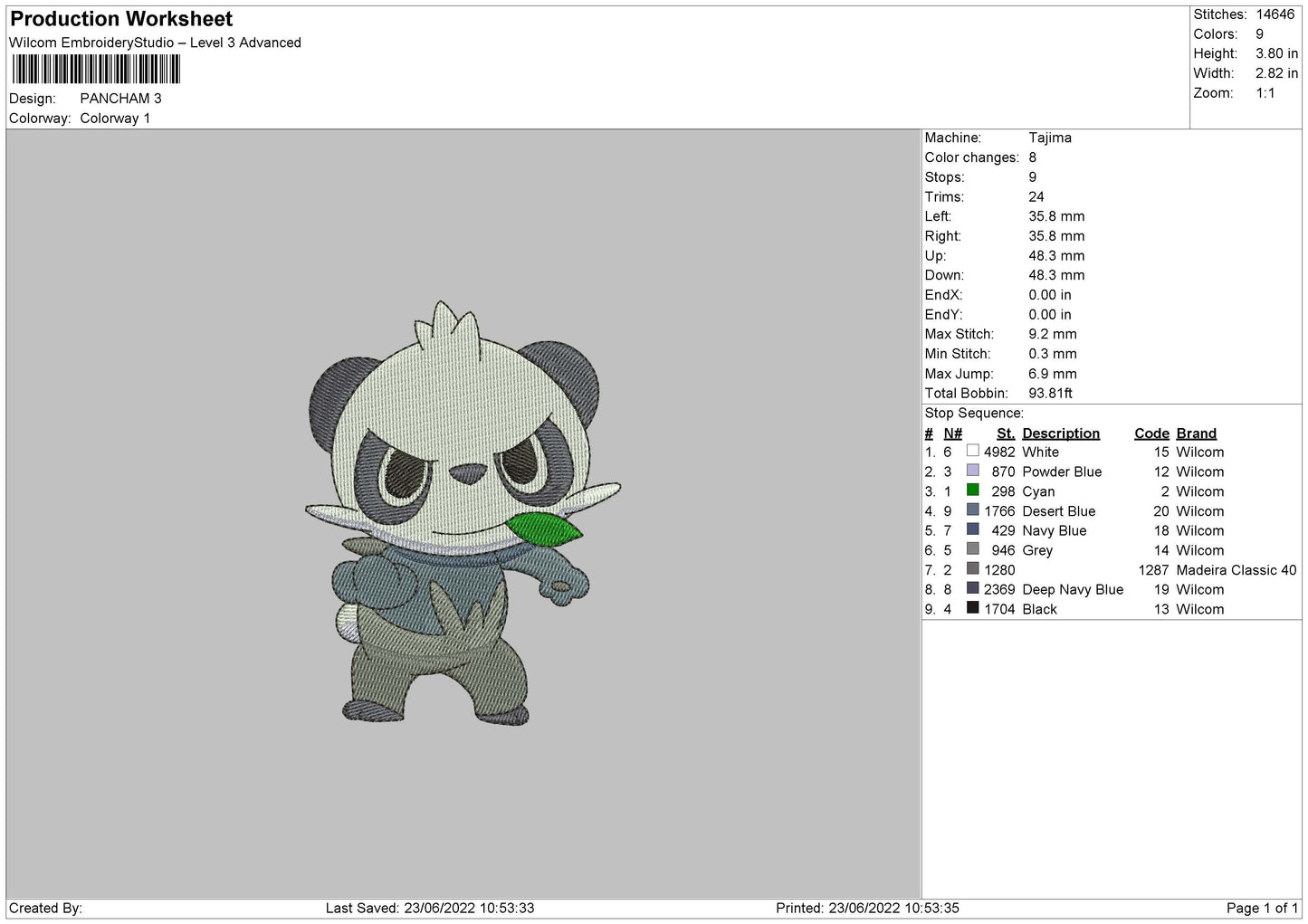Click the stitch count '4982' in row 1
Viewport: 1308px width, 924px height.
999,452
